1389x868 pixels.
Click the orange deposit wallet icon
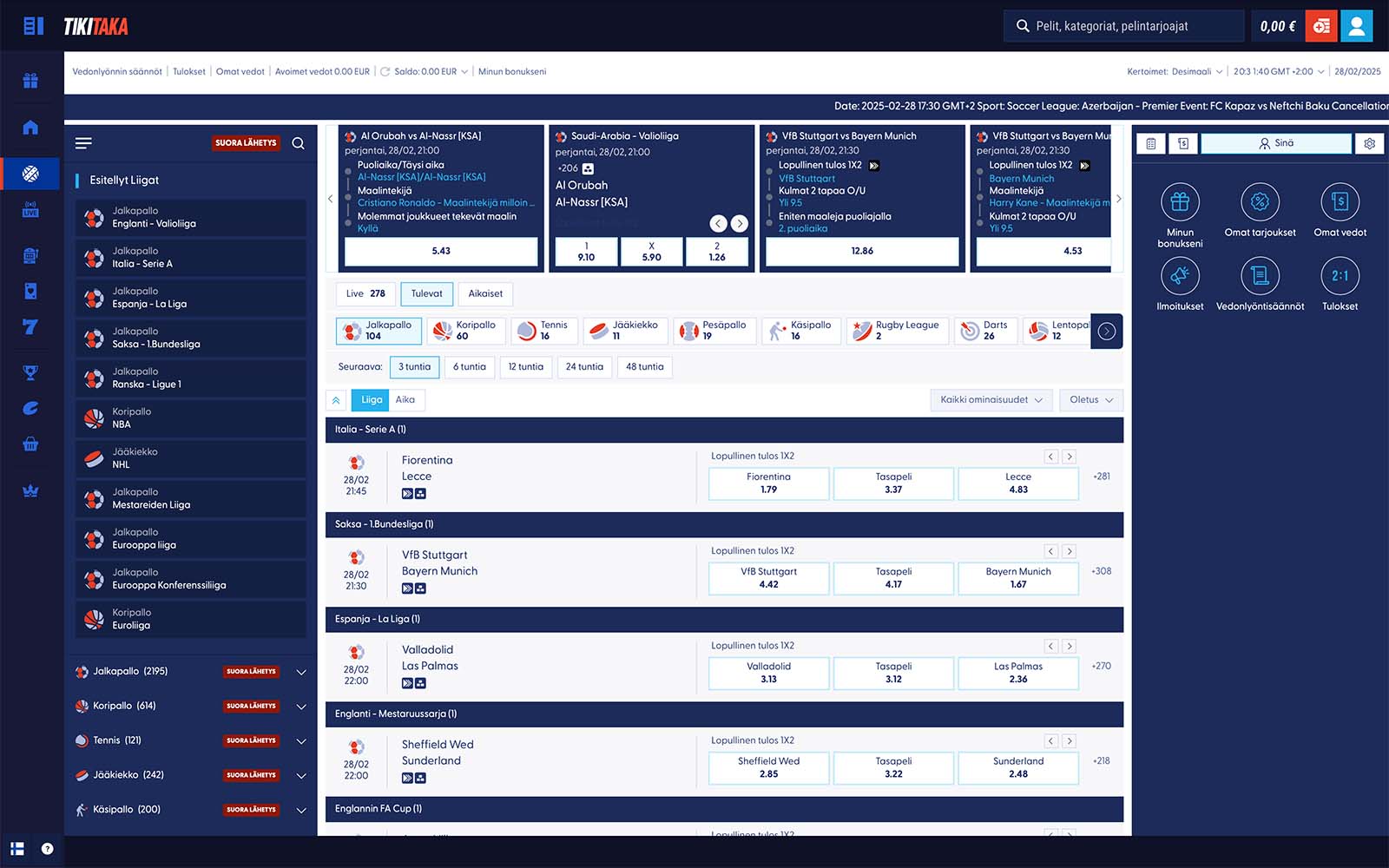pyautogui.click(x=1321, y=26)
